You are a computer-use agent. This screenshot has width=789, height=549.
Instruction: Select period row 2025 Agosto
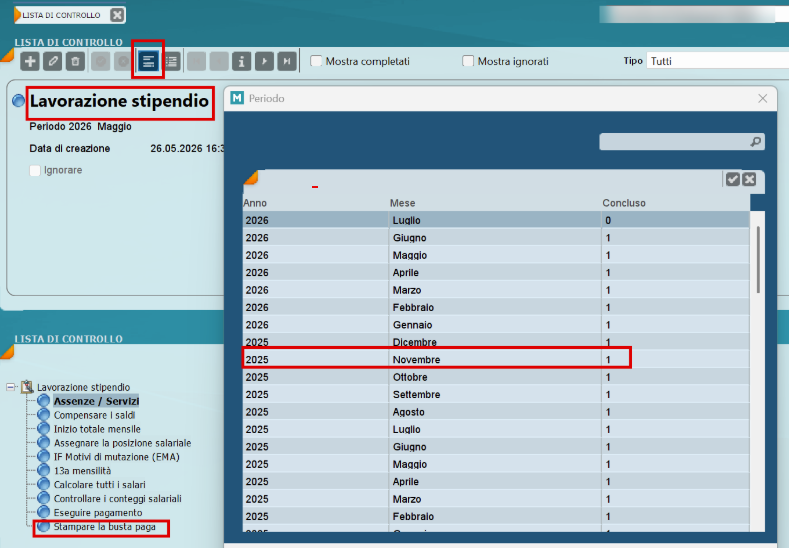pyautogui.click(x=496, y=412)
